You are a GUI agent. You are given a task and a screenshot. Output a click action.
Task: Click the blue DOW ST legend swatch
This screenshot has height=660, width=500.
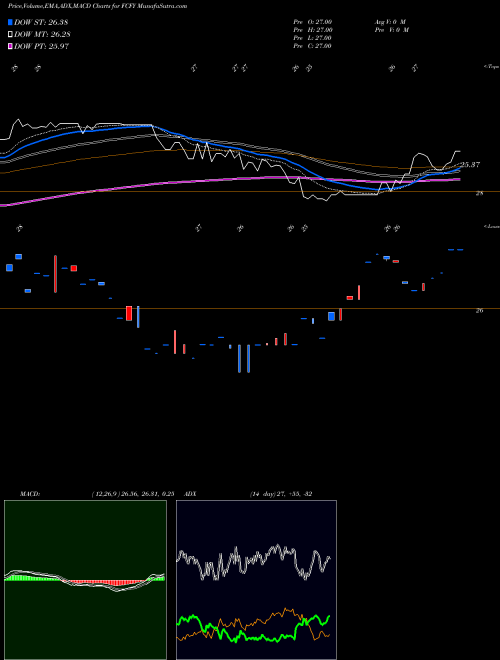click(10, 22)
